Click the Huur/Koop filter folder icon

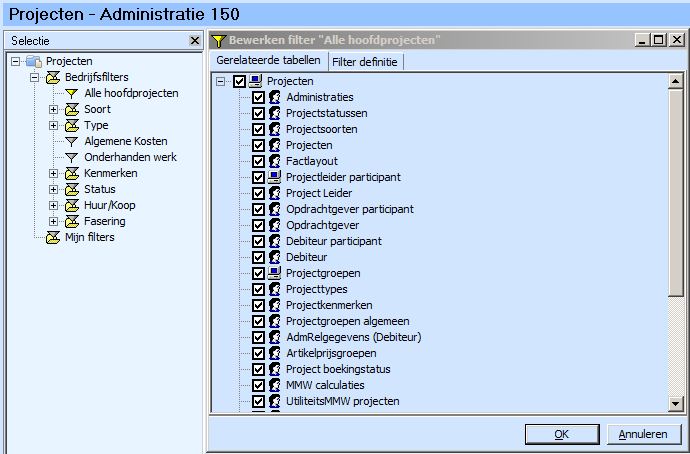[x=72, y=205]
